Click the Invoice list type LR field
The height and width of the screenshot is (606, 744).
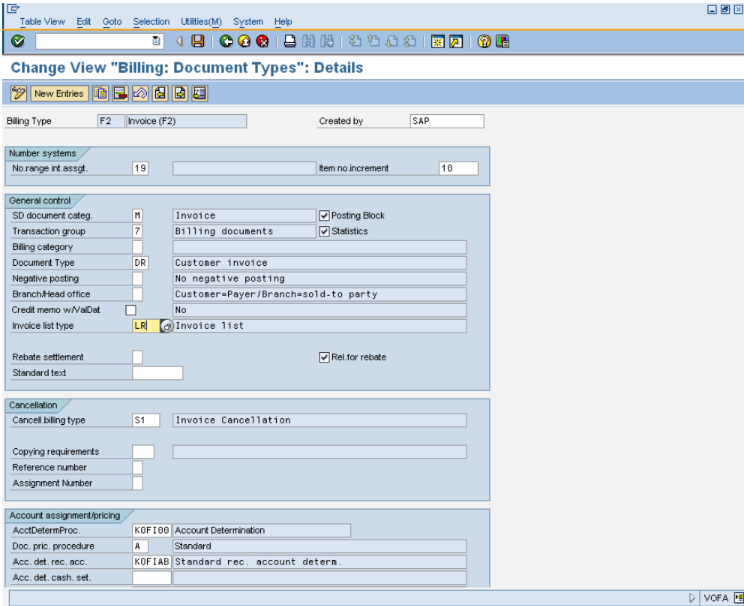[x=146, y=326]
